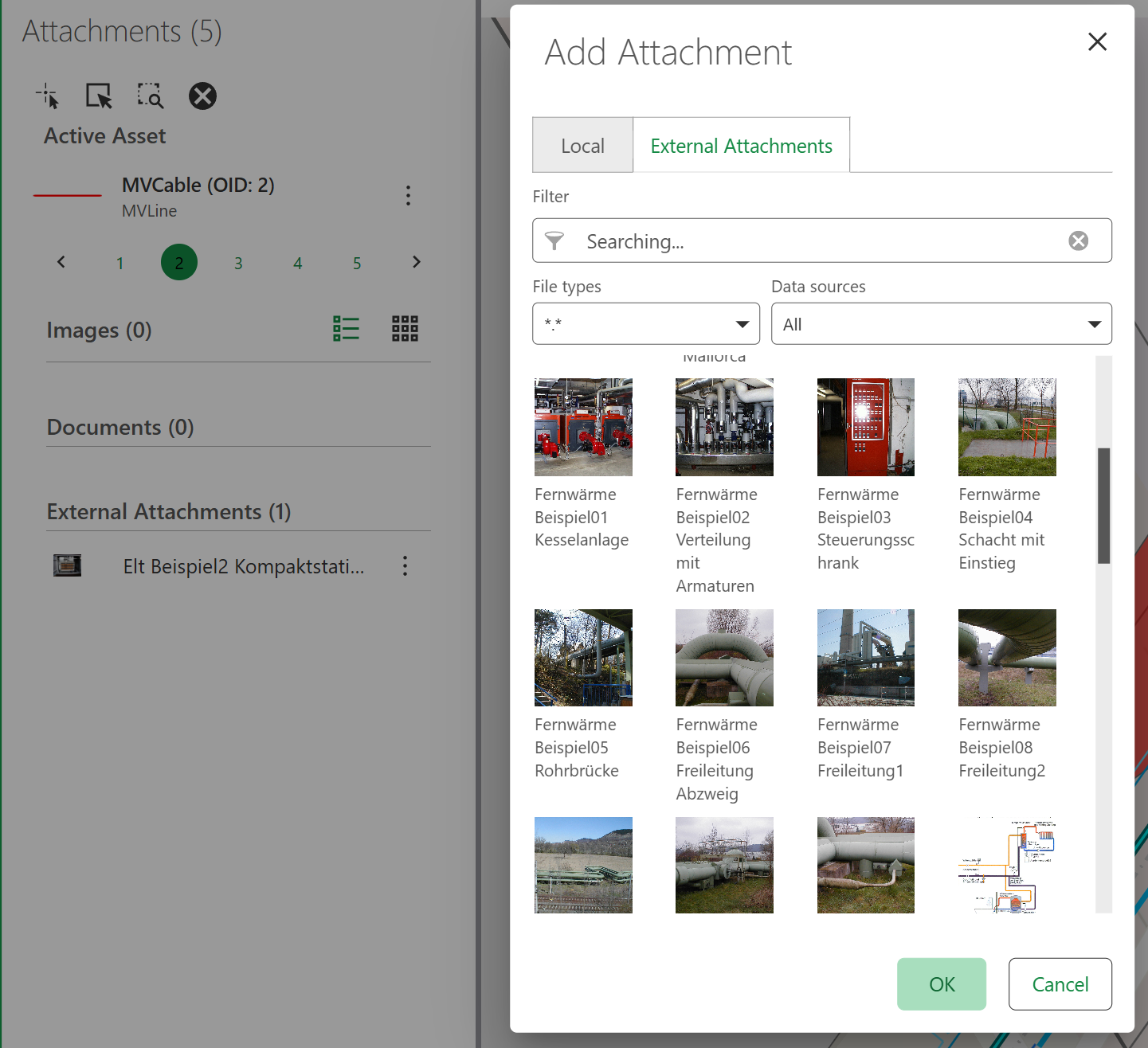Select Fernwärme Beispiel01 Kesselanlage thumbnail
Viewport: 1148px width, 1048px height.
click(x=583, y=427)
